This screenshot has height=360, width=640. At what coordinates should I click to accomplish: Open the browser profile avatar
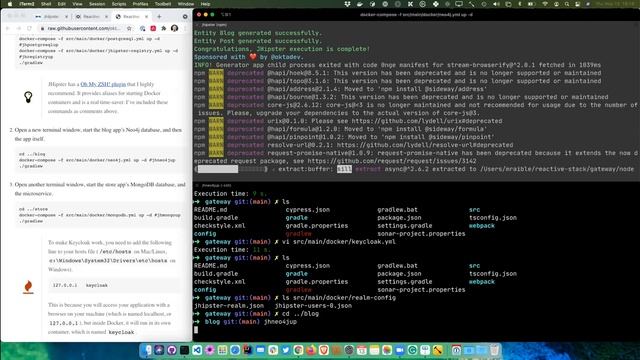point(175,29)
